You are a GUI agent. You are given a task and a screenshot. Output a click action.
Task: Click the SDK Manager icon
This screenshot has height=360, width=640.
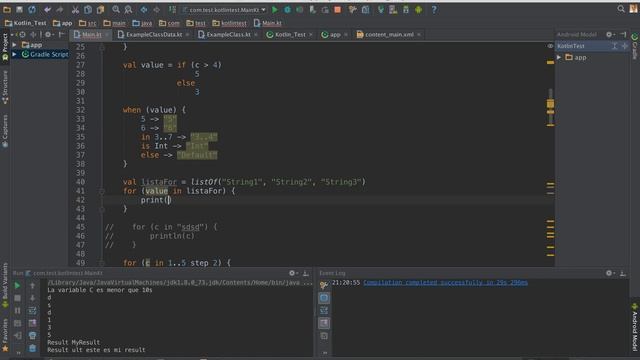click(406, 9)
